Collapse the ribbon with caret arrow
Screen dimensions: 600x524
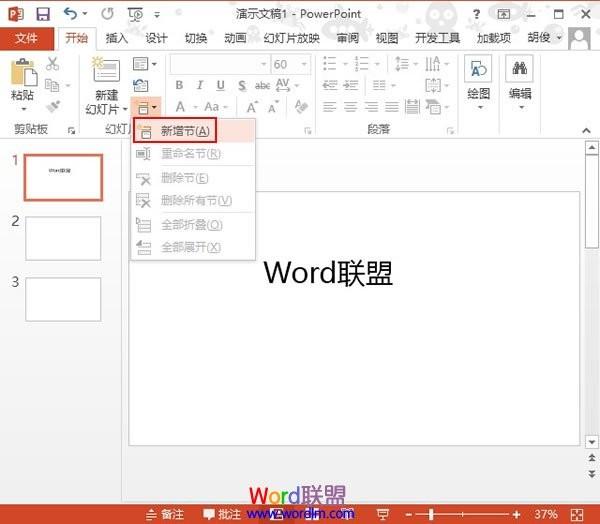click(x=586, y=131)
